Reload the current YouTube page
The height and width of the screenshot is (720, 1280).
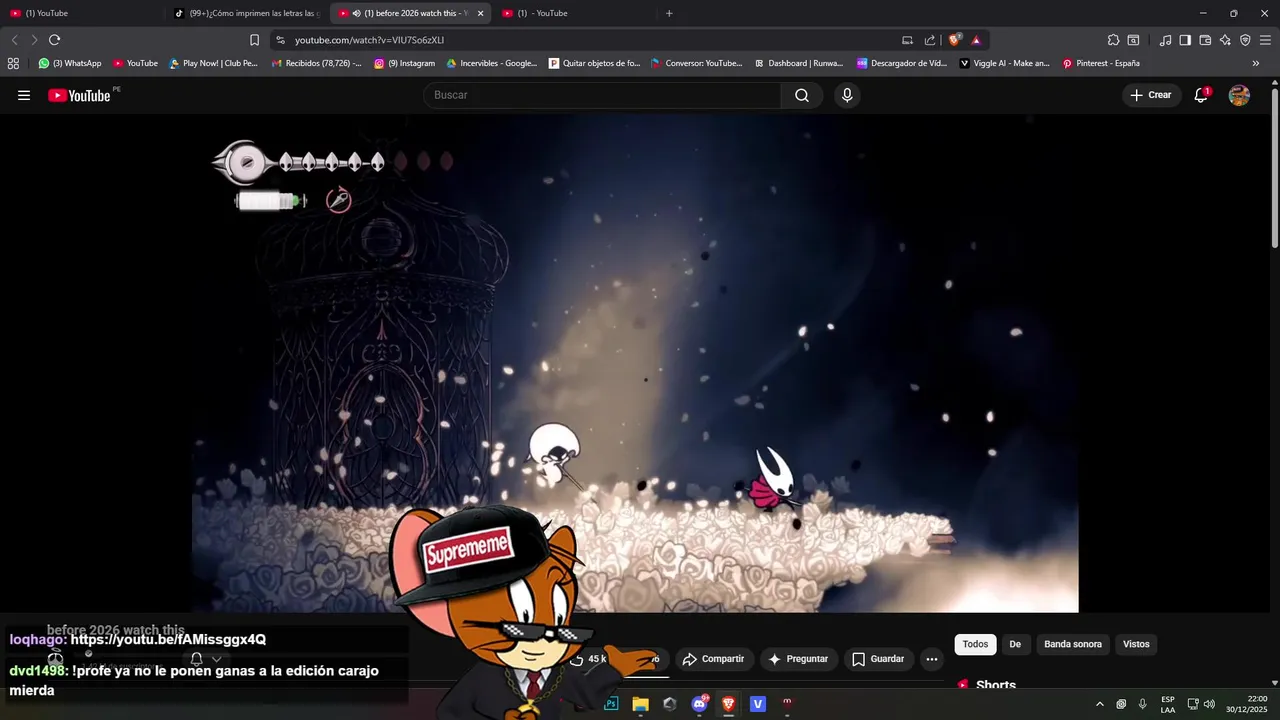tap(54, 40)
